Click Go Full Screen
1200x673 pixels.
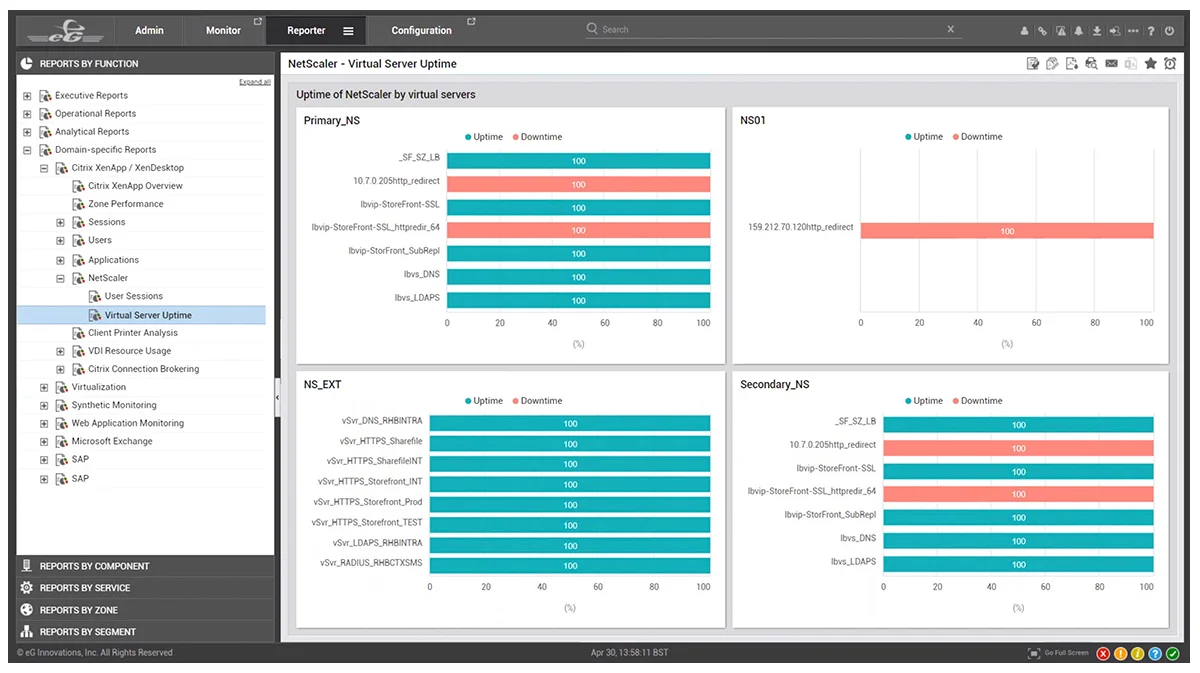click(1058, 653)
